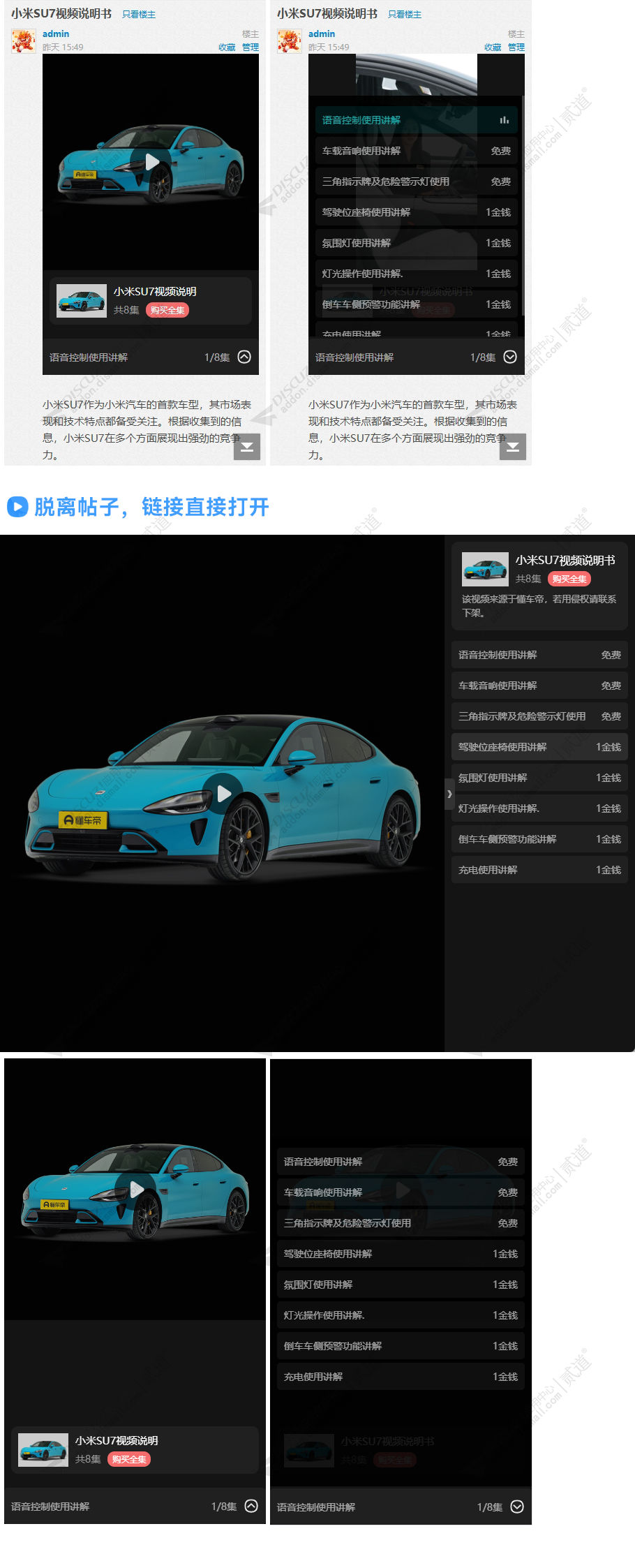635x1568 pixels.
Task: Open the admin username link in the open-list forum post
Action: [x=322, y=34]
